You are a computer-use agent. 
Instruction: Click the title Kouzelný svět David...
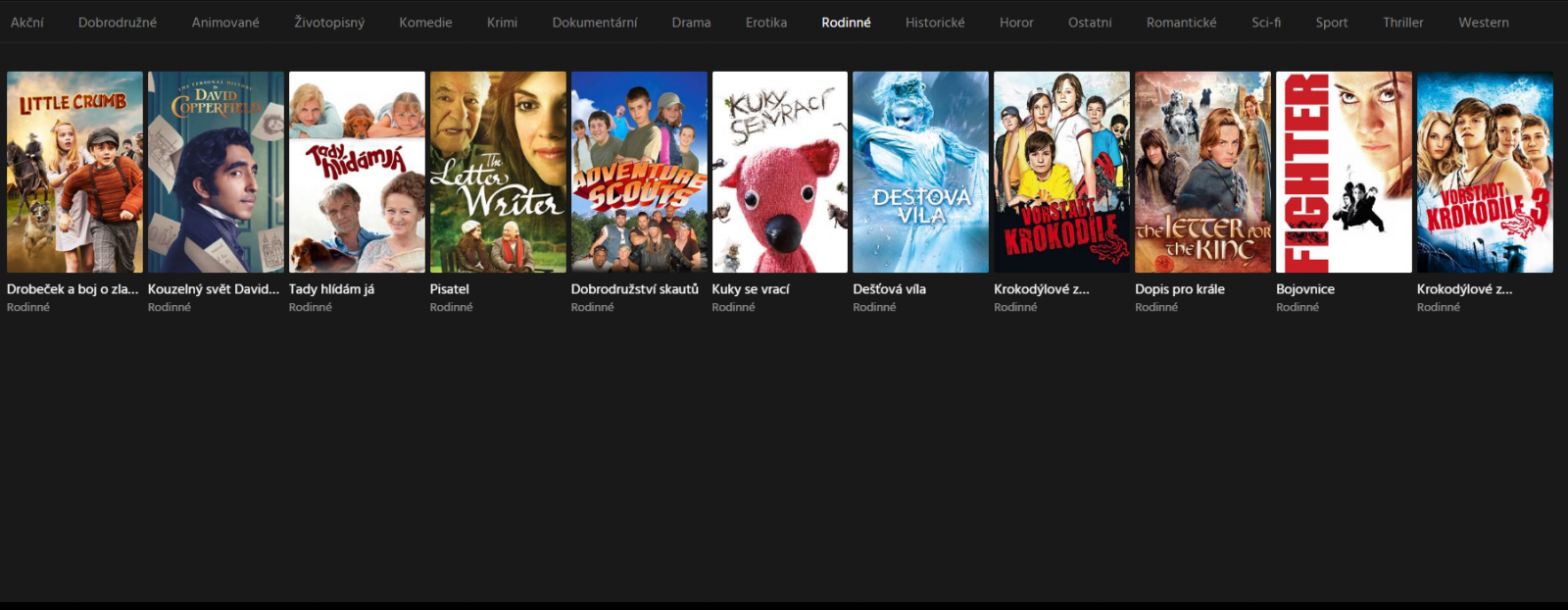click(214, 289)
